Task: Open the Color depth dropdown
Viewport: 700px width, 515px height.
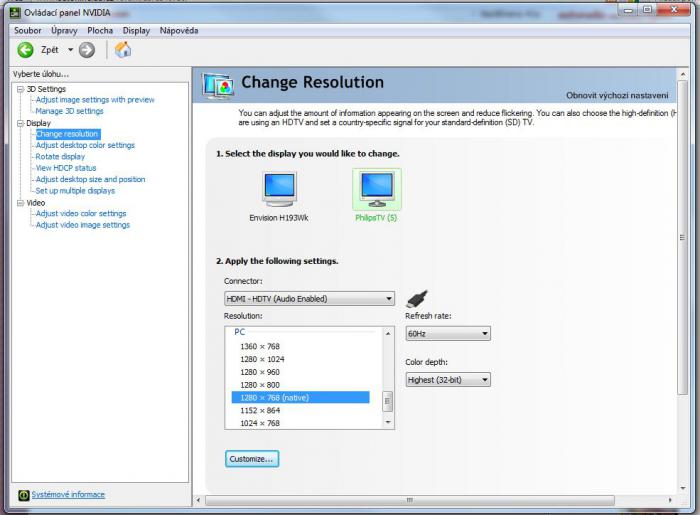Action: 447,380
